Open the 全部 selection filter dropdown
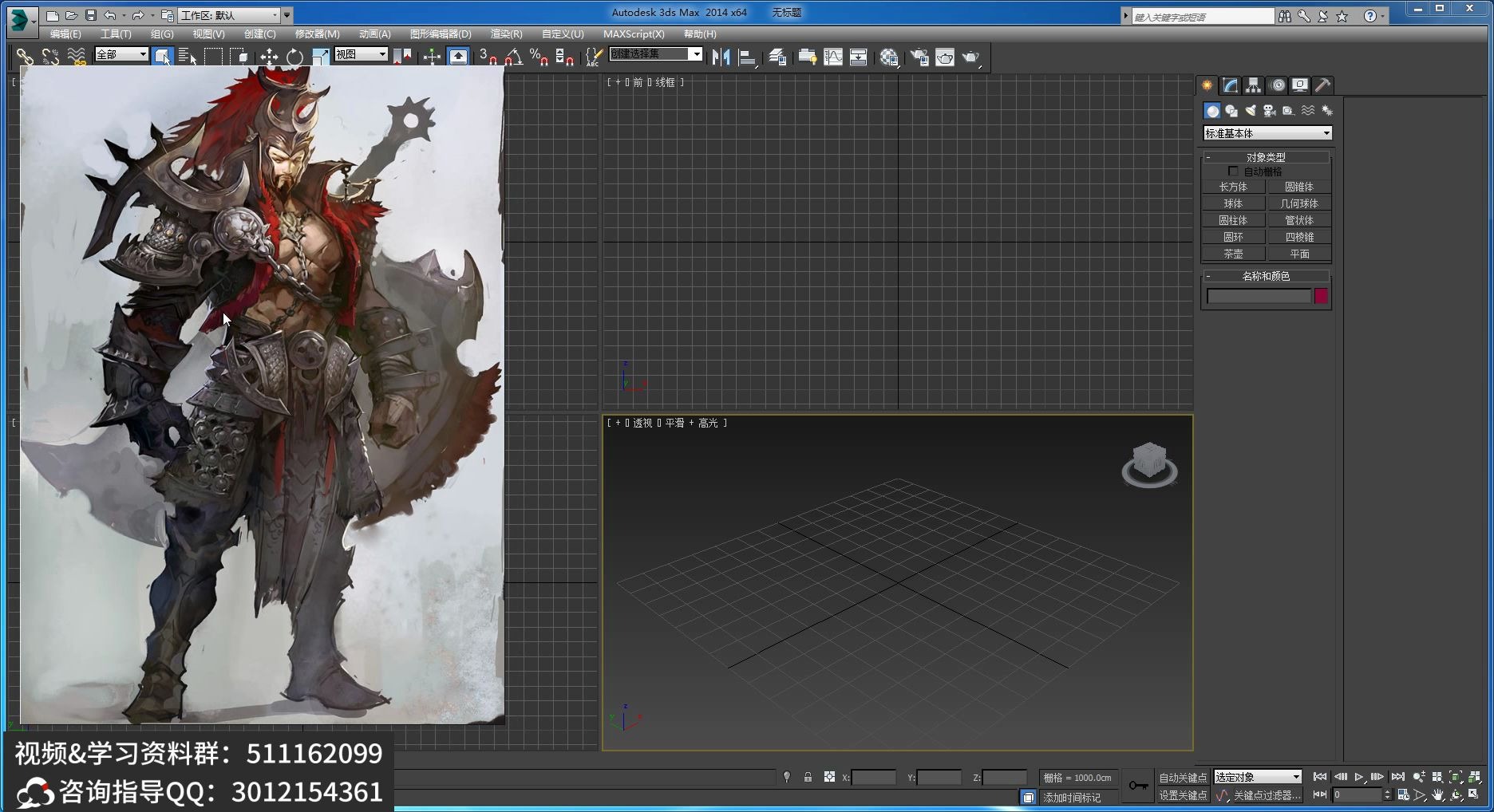1494x812 pixels. [121, 54]
